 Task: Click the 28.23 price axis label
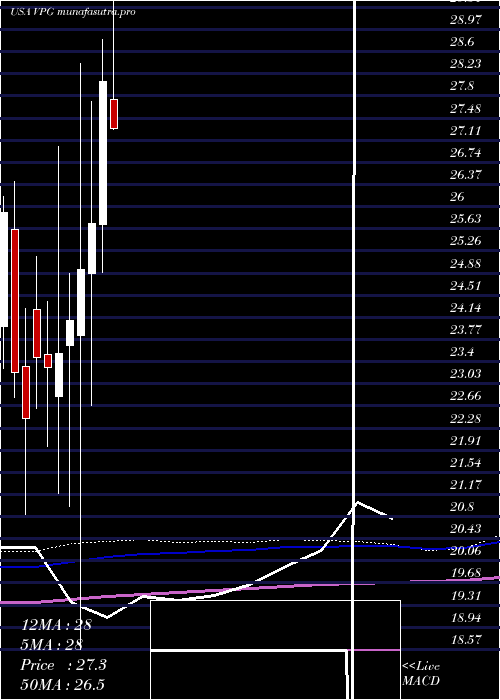[x=465, y=64]
